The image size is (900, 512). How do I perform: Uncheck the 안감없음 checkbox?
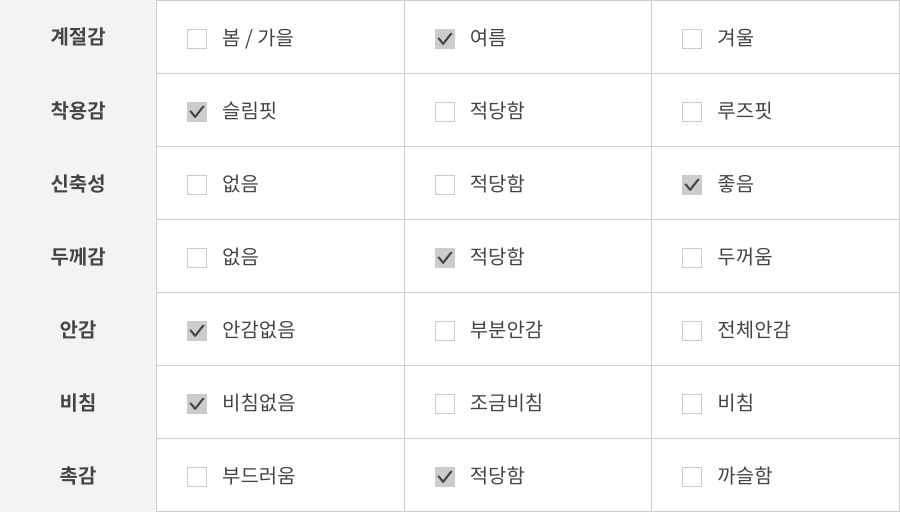pyautogui.click(x=197, y=331)
